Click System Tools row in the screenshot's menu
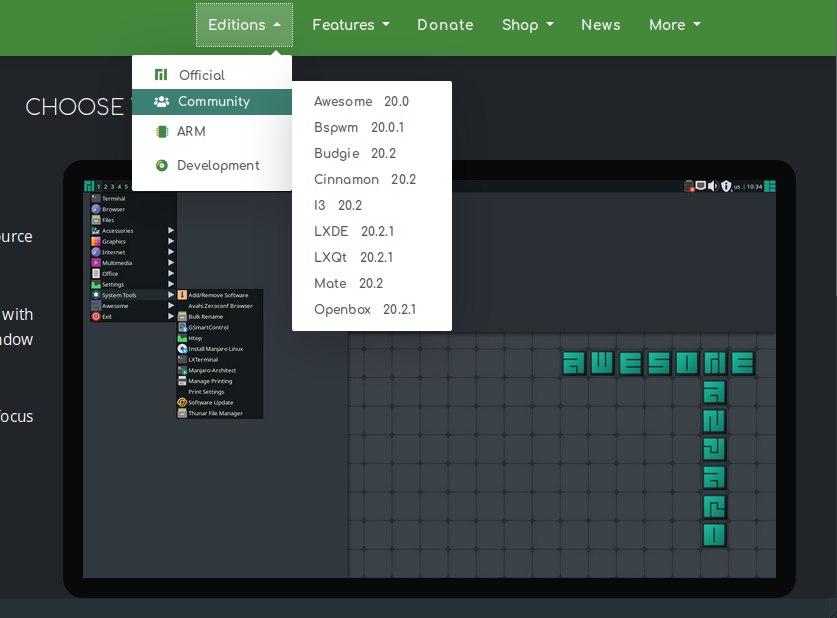This screenshot has width=837, height=618. point(132,295)
